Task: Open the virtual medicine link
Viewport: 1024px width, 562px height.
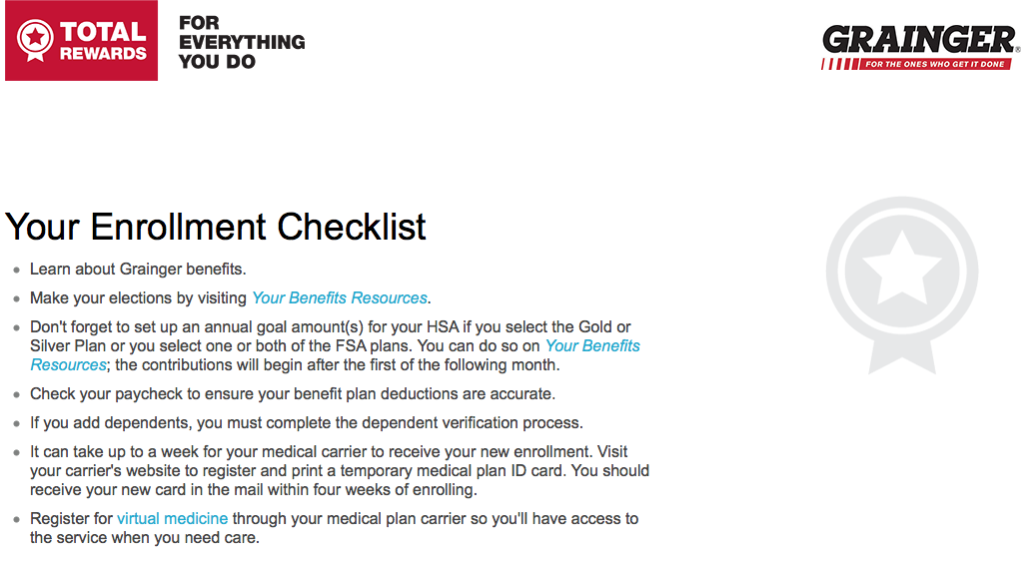Action: (x=172, y=518)
